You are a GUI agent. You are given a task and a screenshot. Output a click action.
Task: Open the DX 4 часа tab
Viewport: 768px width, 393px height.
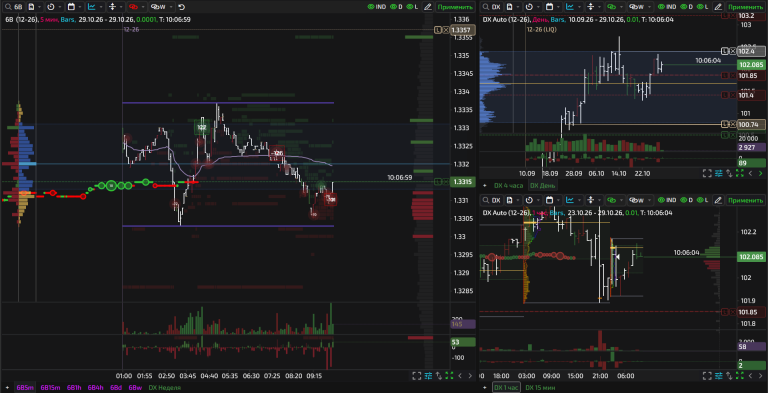[x=508, y=186]
